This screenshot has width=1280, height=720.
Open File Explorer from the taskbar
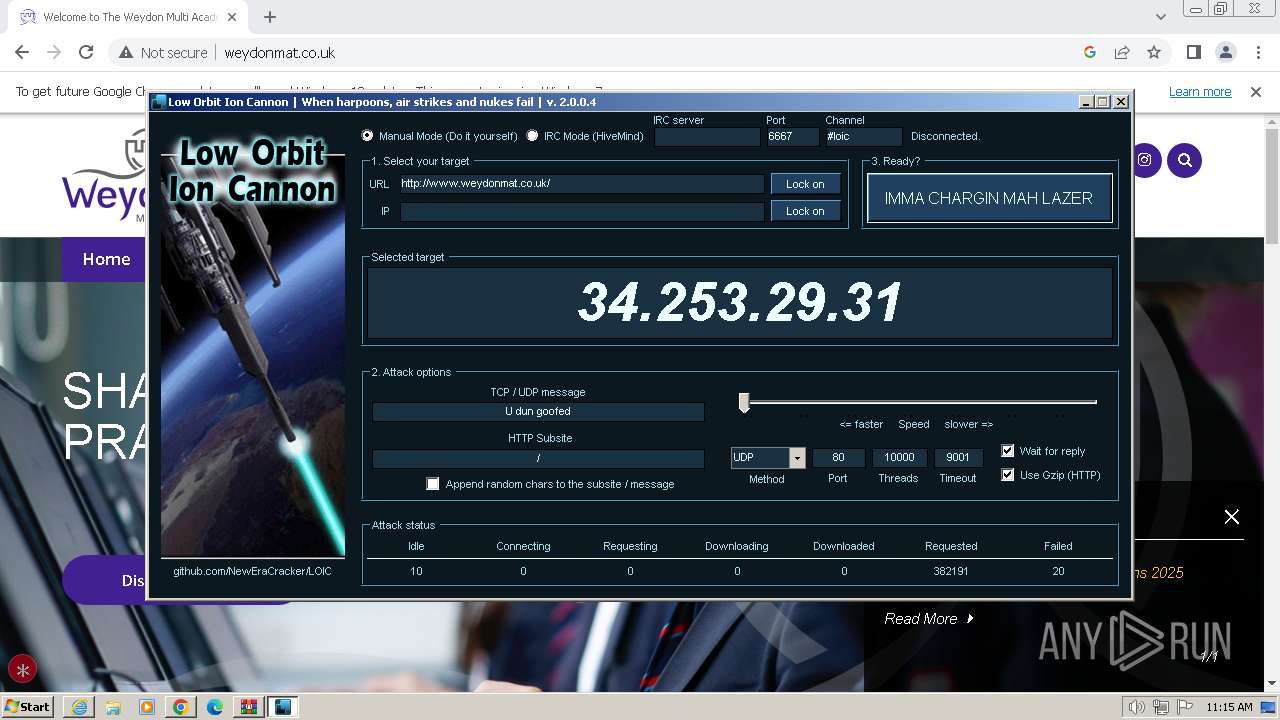point(112,707)
